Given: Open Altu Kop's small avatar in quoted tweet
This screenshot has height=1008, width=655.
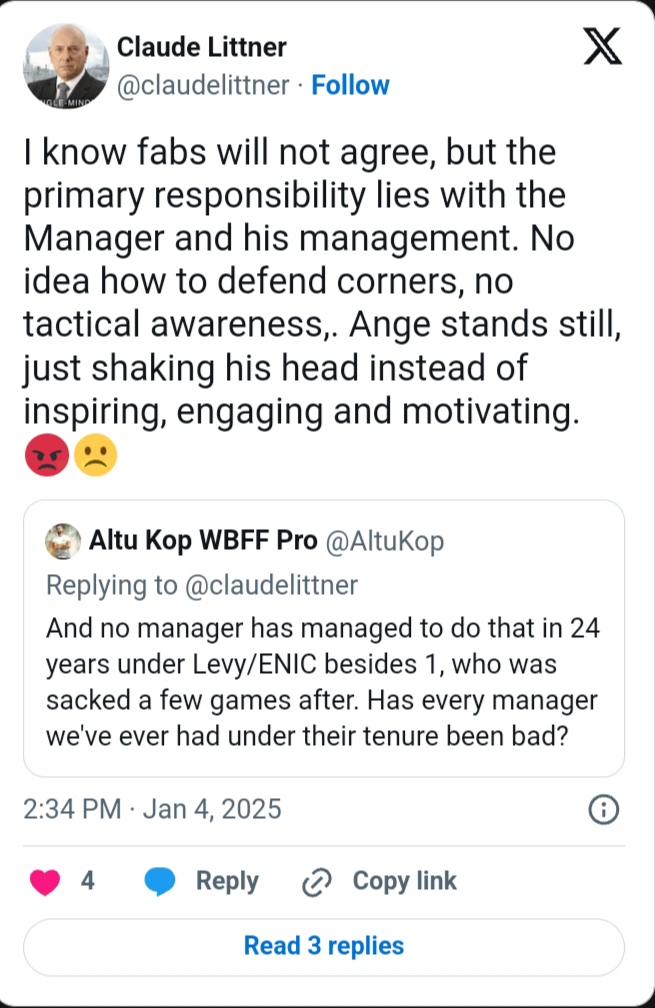Looking at the screenshot, I should [x=63, y=541].
